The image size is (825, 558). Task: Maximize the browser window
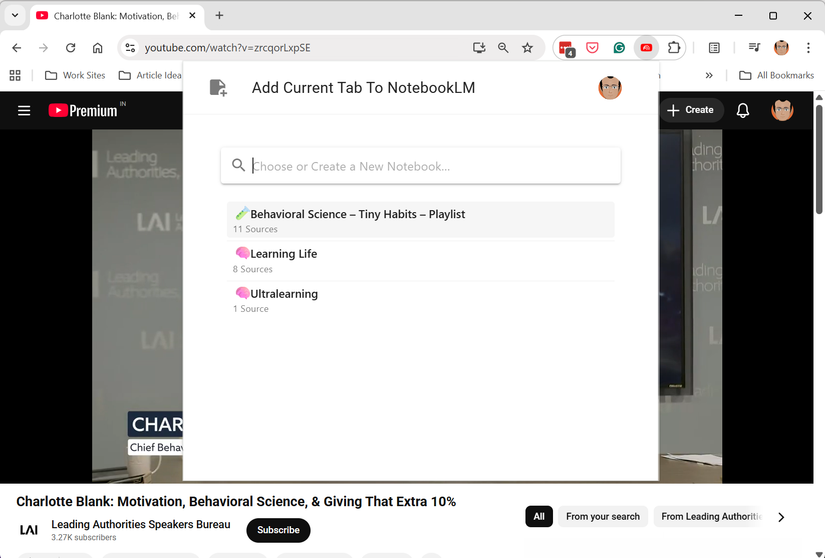(x=773, y=16)
